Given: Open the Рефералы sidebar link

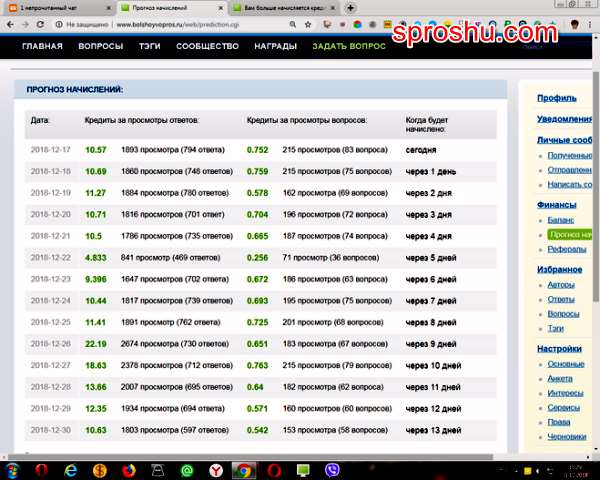Looking at the screenshot, I should [x=565, y=249].
